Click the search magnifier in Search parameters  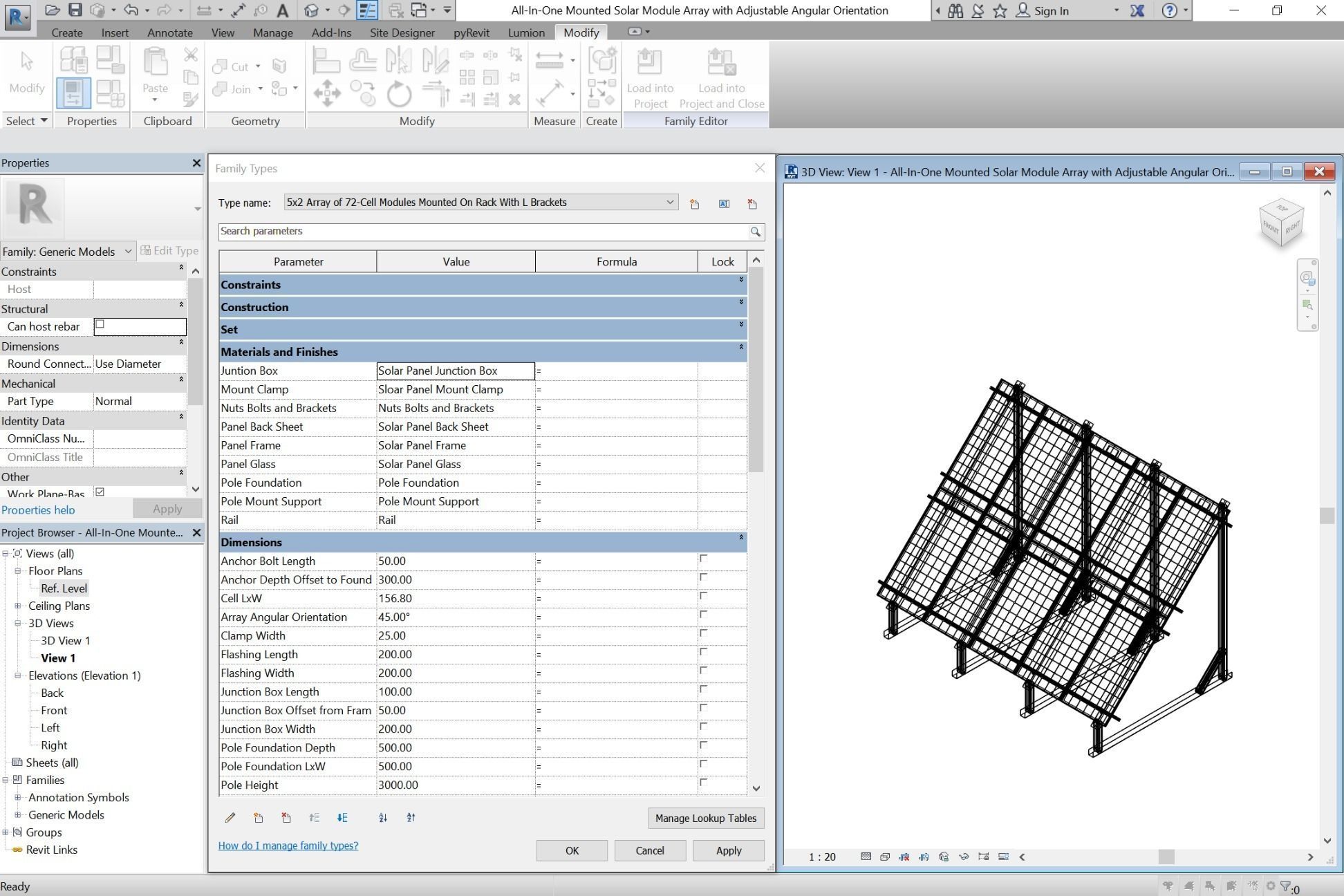(756, 232)
